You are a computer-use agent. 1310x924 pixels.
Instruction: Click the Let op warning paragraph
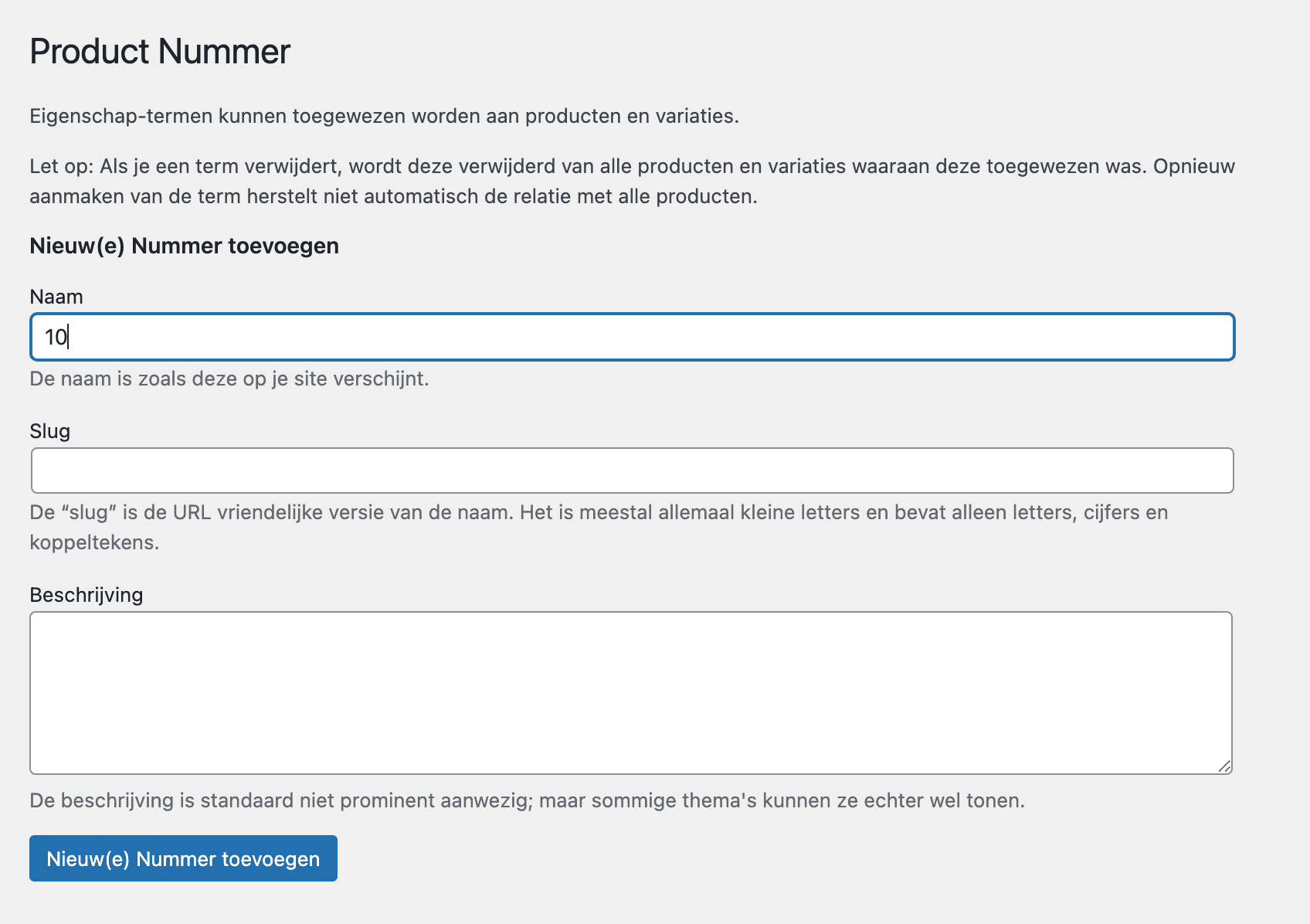632,182
